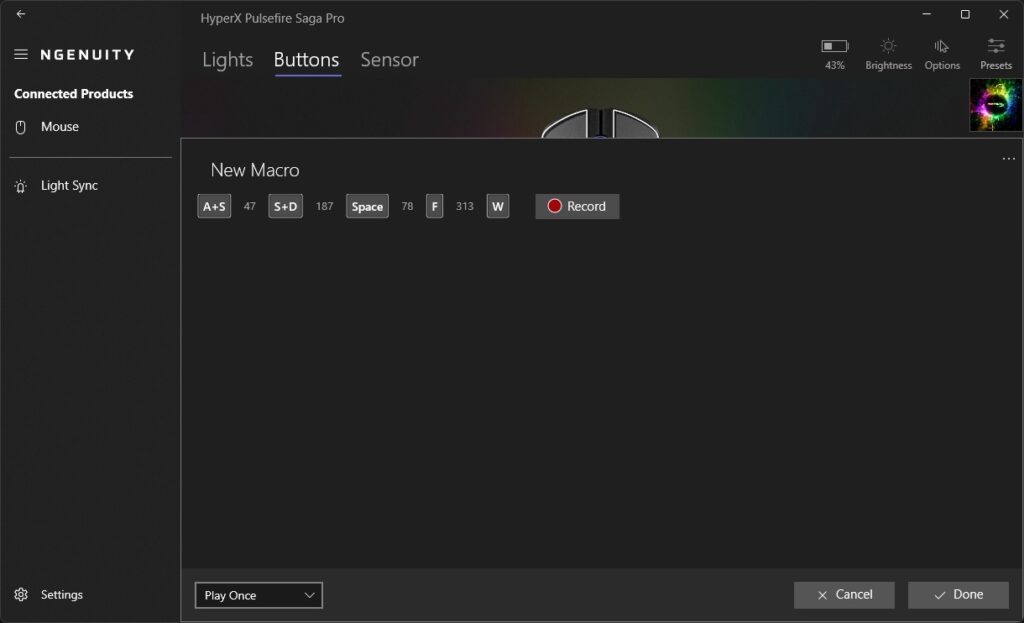Open the Brightness control
The width and height of the screenshot is (1024, 623).
click(888, 54)
